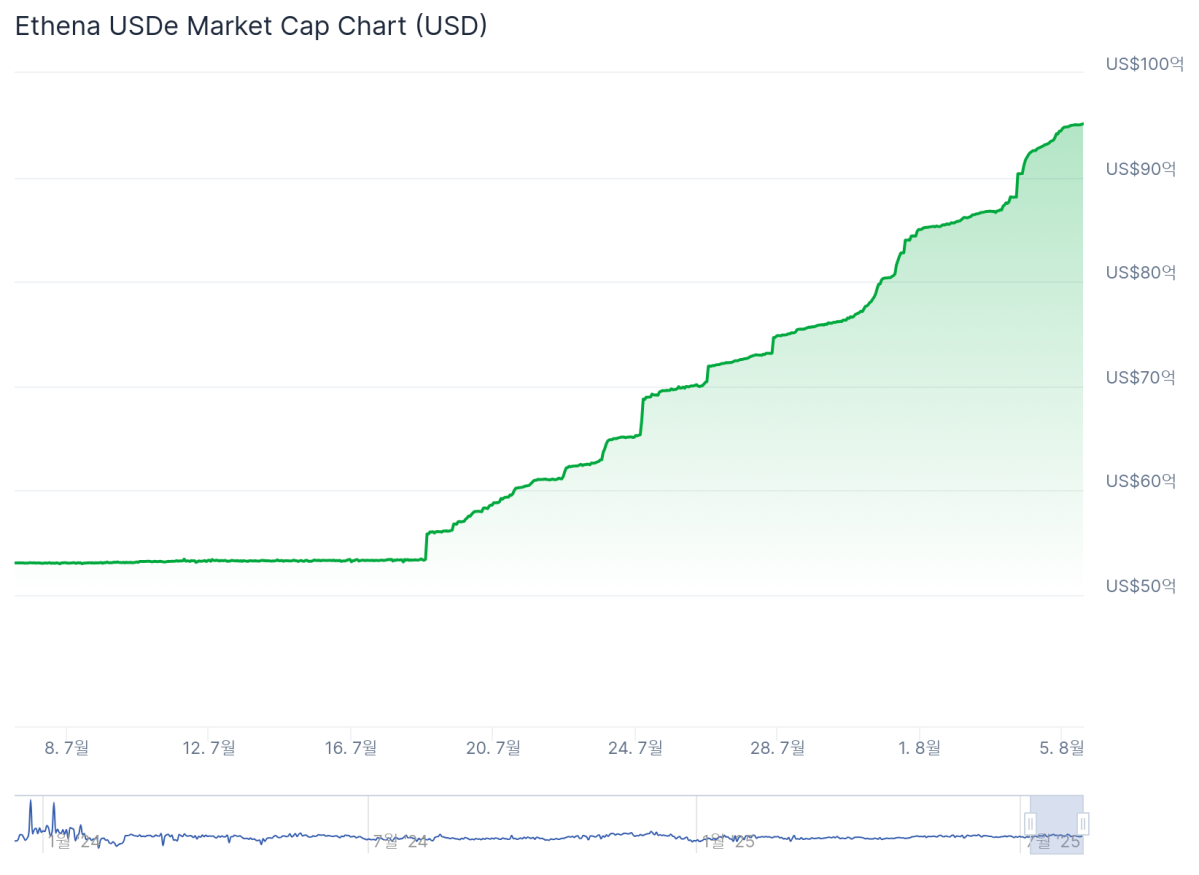Viewport: 1199px width, 875px height.
Task: Click the 16. 7월 date label
Action: pyautogui.click(x=351, y=747)
